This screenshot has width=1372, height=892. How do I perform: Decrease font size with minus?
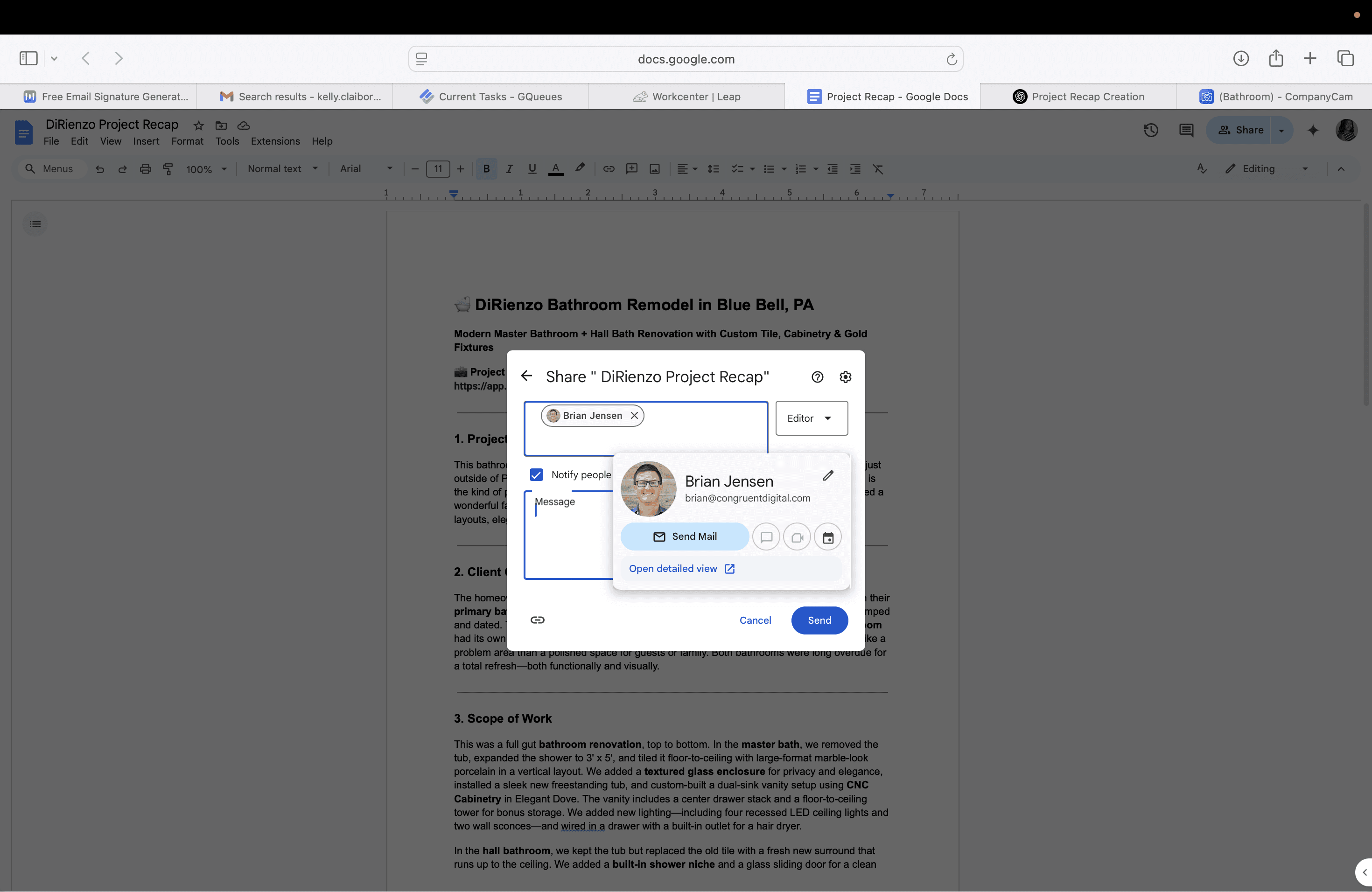[414, 169]
